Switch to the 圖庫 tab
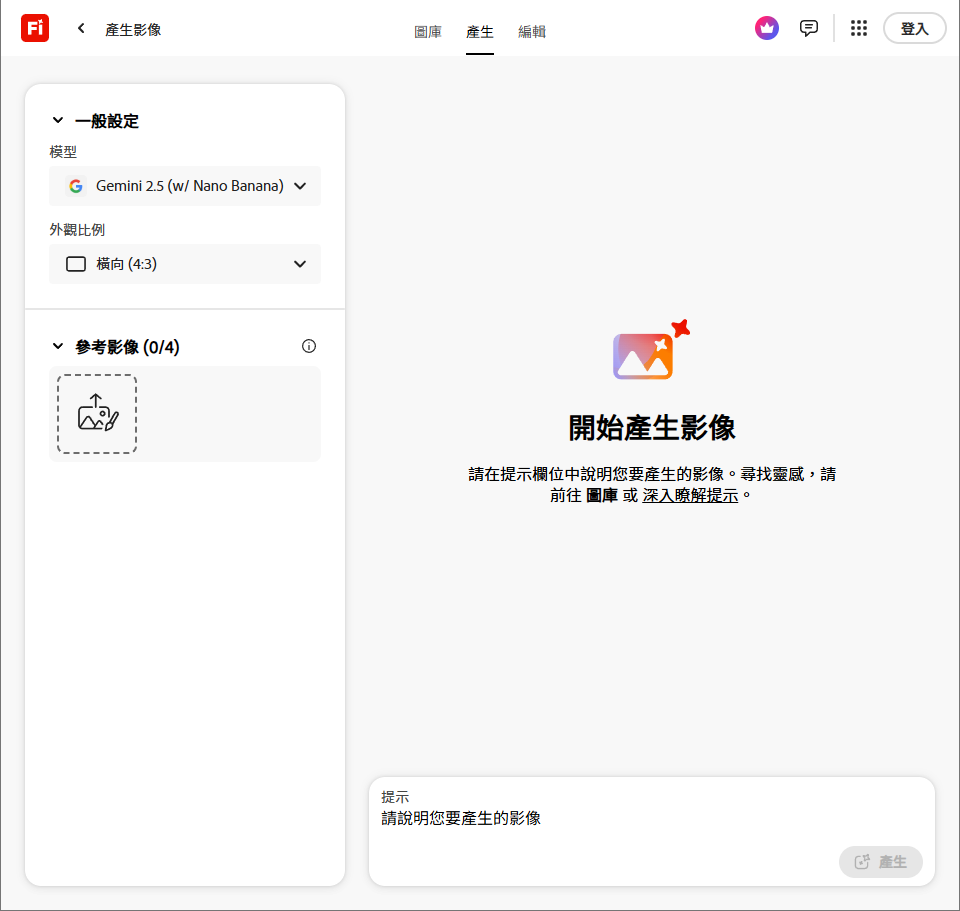 [x=428, y=32]
